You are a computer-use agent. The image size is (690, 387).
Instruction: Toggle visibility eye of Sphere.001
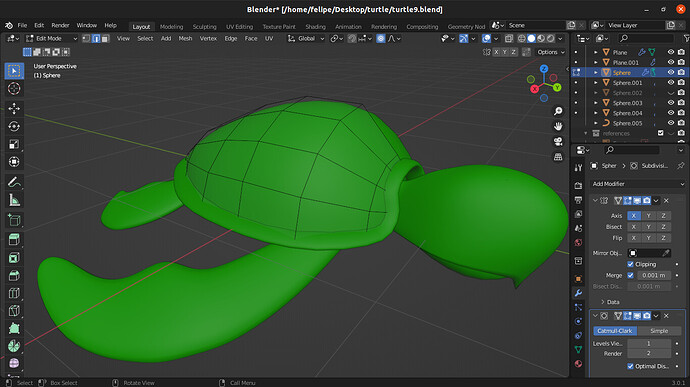(x=671, y=82)
